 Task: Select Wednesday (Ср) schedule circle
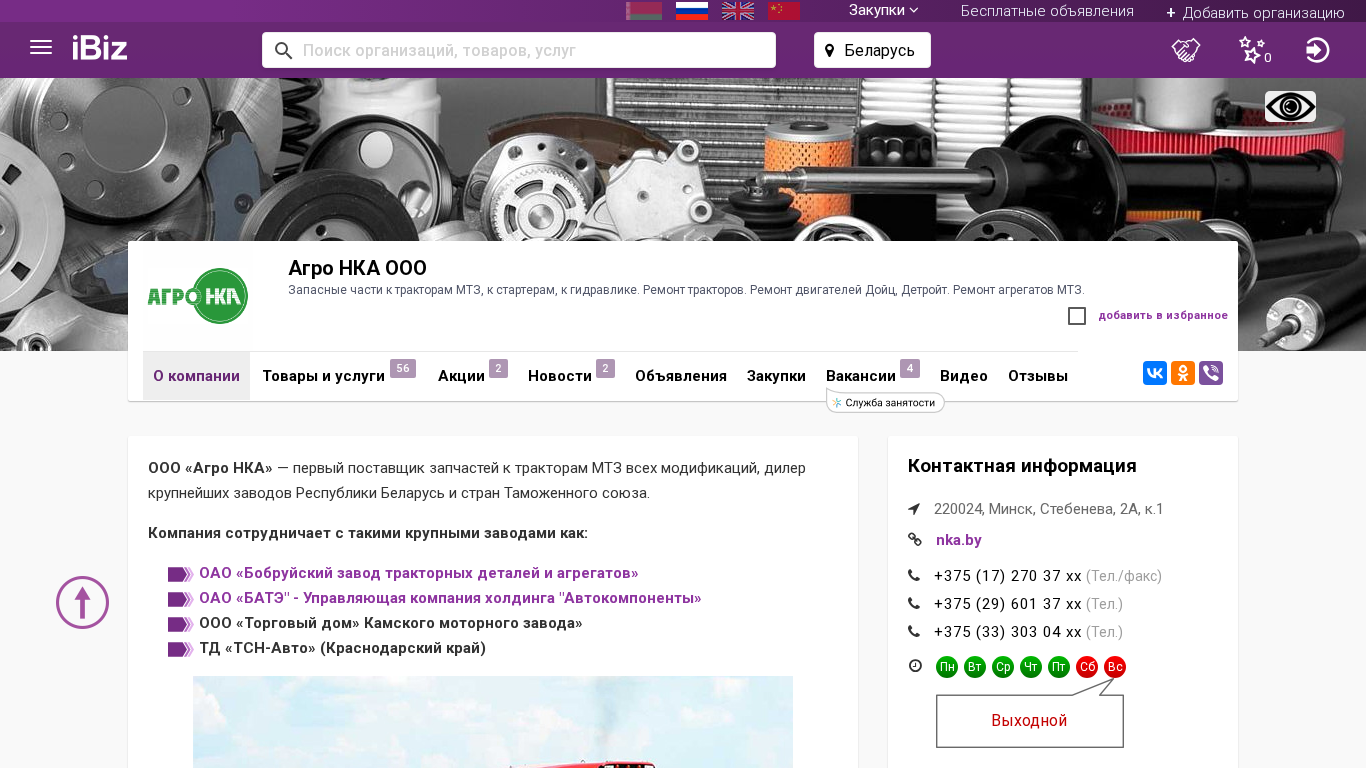point(1003,667)
